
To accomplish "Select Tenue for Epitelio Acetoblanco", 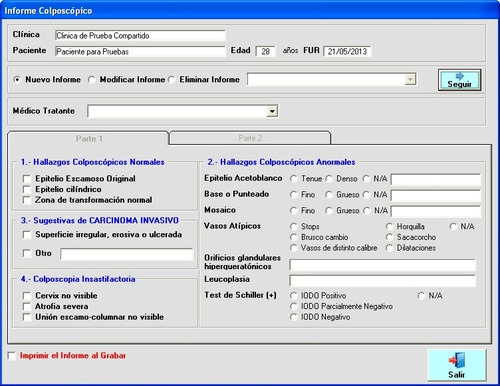I will (x=293, y=179).
